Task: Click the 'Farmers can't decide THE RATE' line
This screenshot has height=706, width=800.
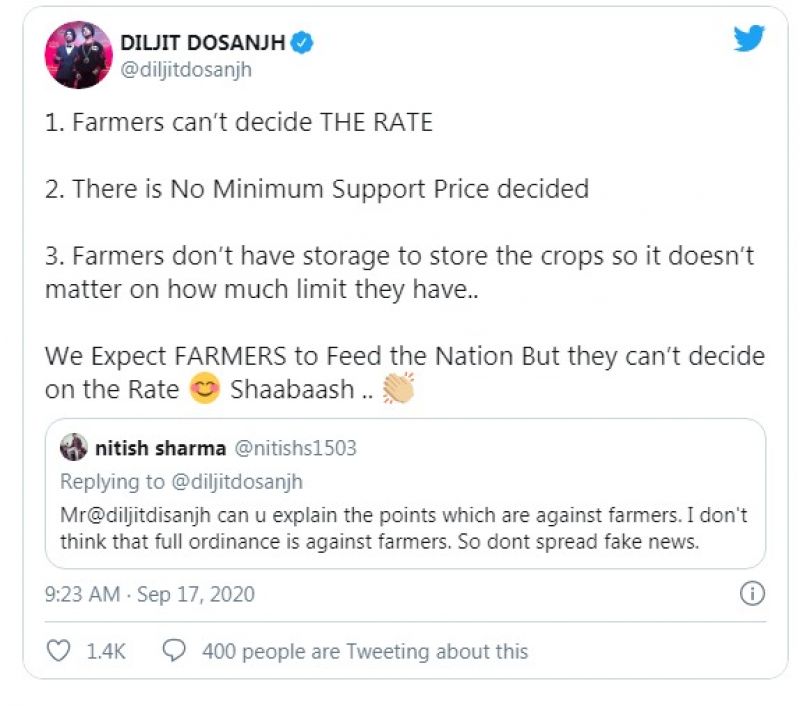Action: 239,123
